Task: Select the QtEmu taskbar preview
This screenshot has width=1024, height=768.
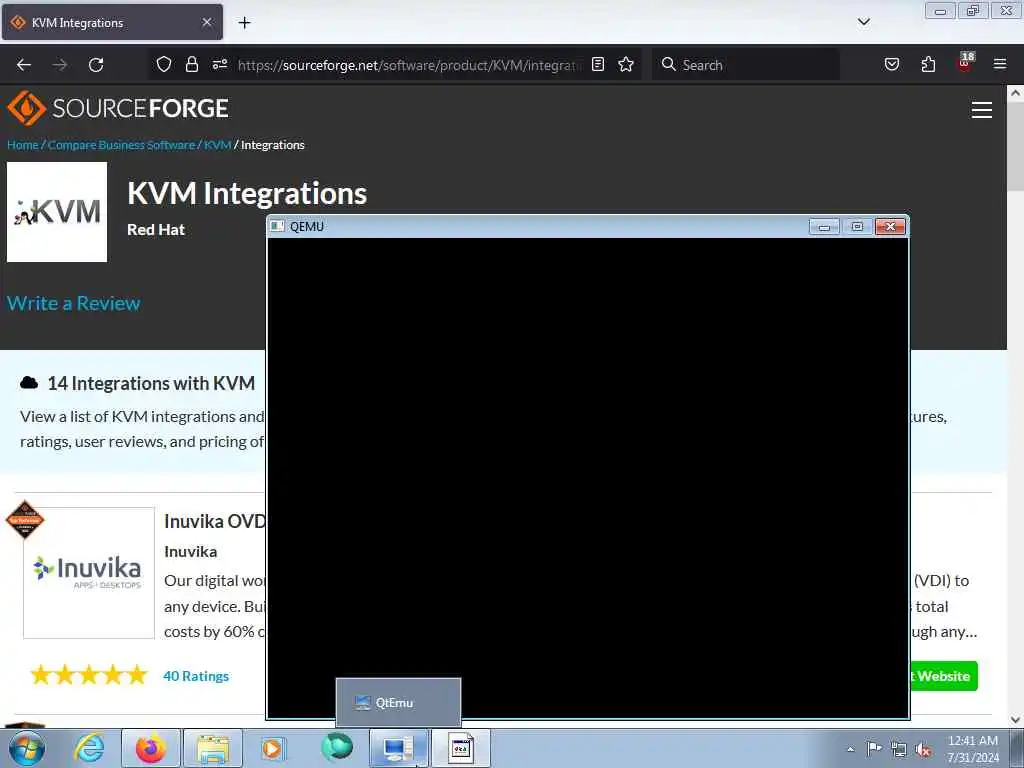Action: point(398,702)
